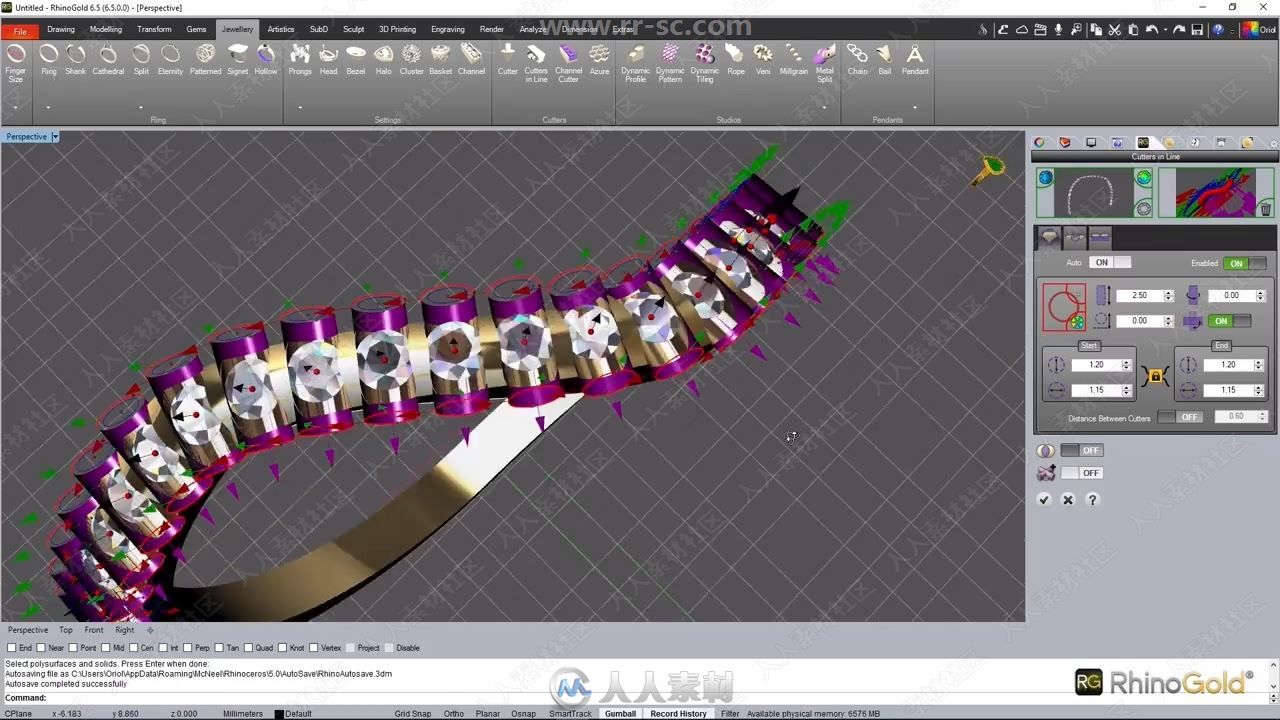Select the Head setting tool

point(328,60)
